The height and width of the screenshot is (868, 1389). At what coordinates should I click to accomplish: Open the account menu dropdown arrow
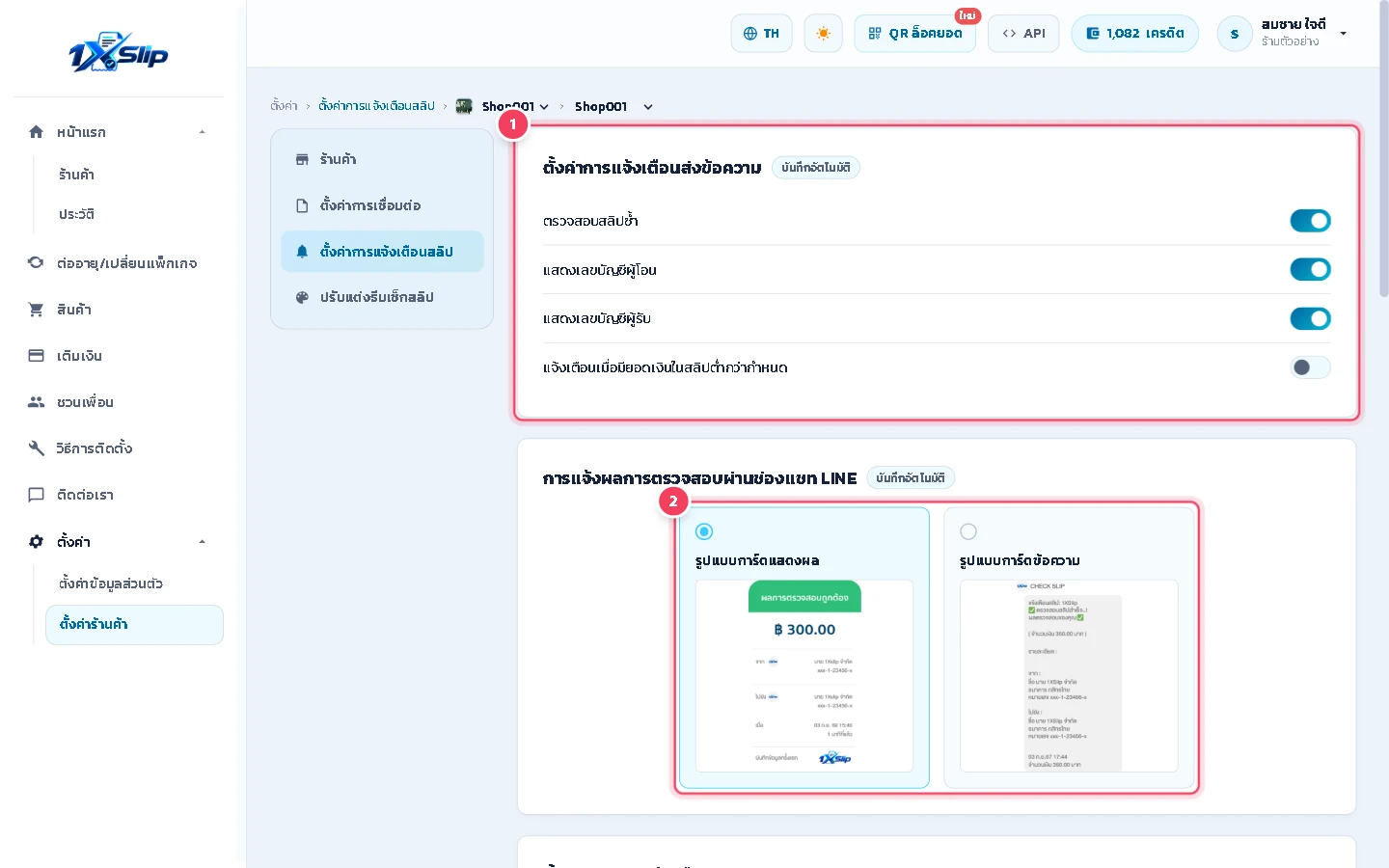(1344, 34)
